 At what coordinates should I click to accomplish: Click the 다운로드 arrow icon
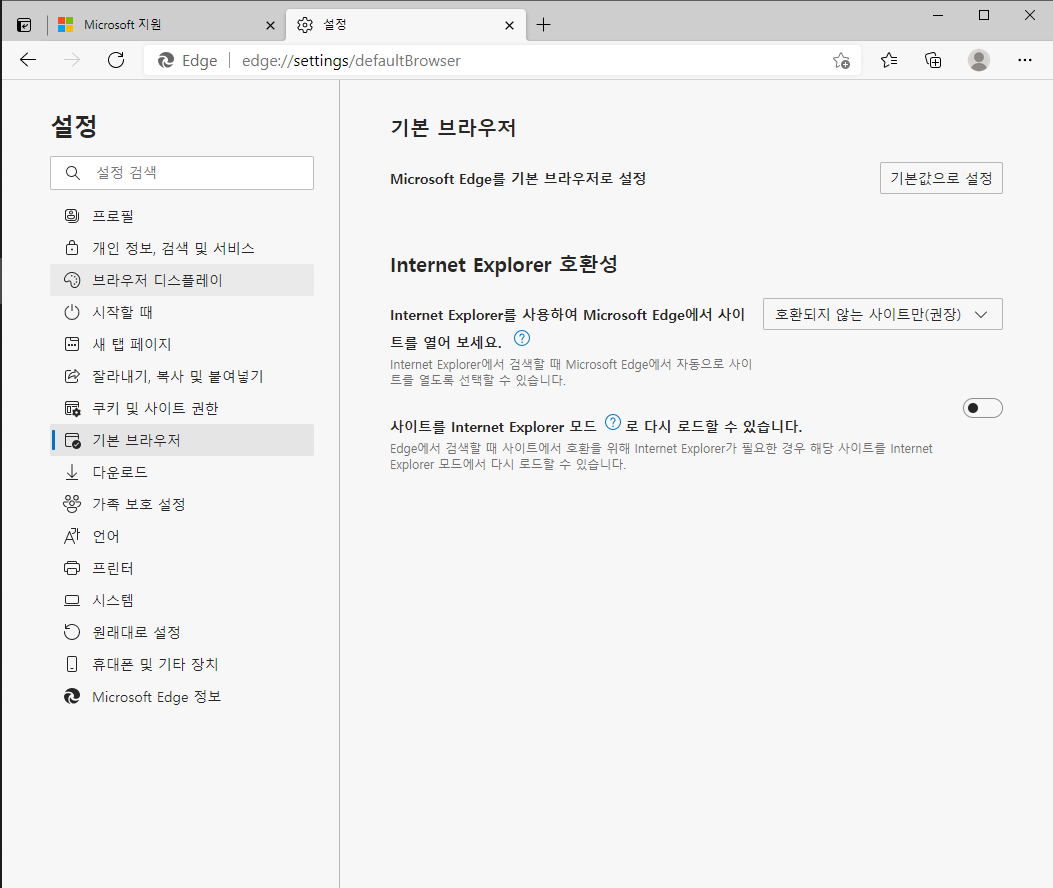click(x=72, y=472)
